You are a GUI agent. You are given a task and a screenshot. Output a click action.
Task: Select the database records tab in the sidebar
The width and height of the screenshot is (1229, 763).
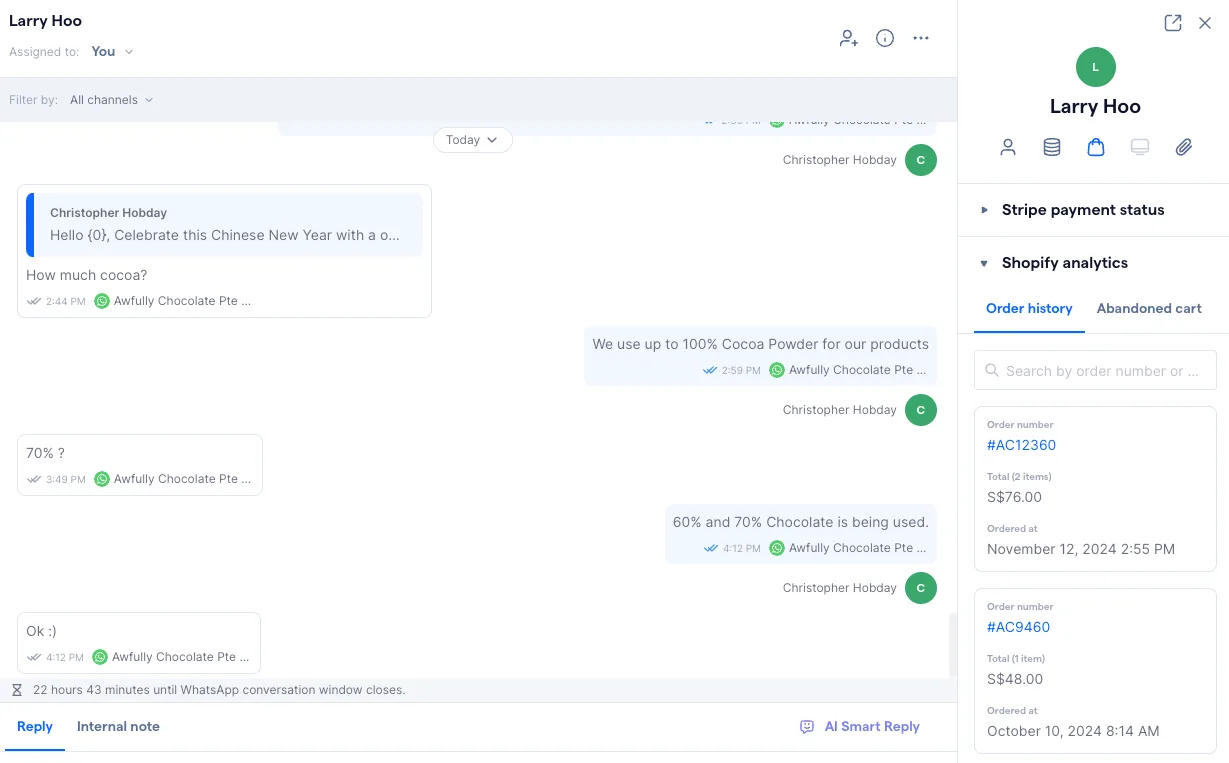point(1051,147)
